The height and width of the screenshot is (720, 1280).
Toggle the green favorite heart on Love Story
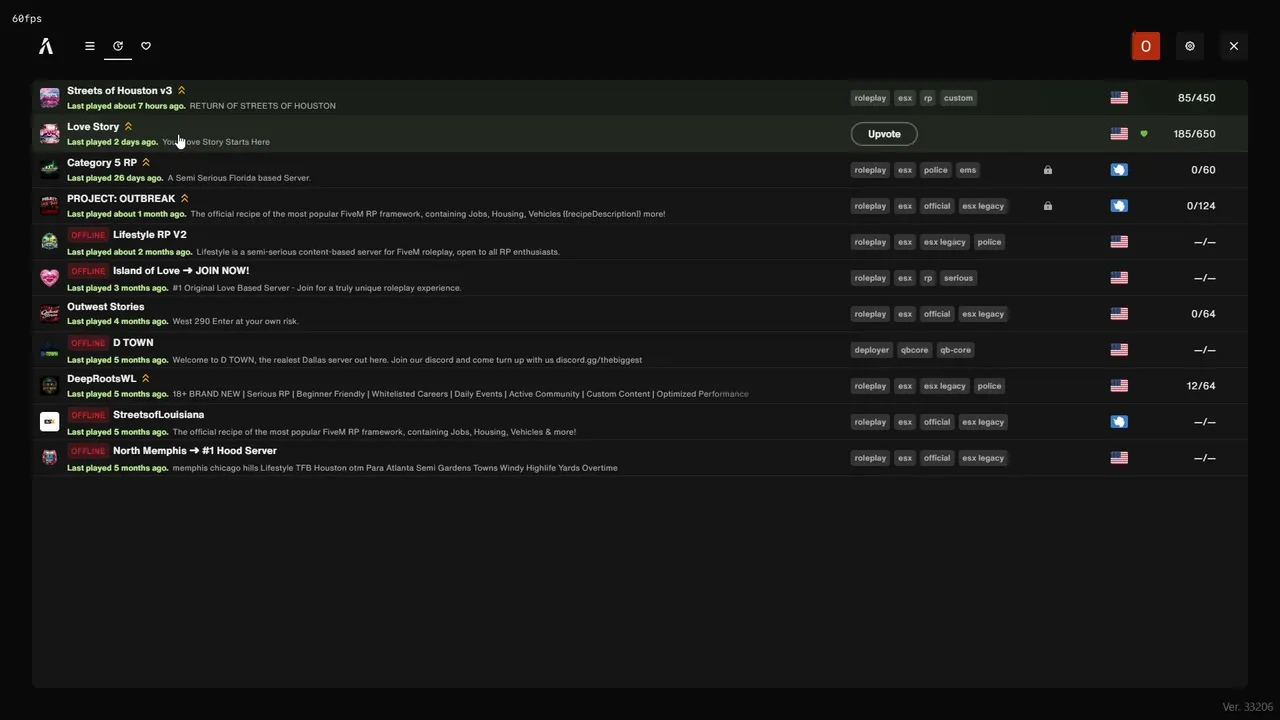[1144, 134]
